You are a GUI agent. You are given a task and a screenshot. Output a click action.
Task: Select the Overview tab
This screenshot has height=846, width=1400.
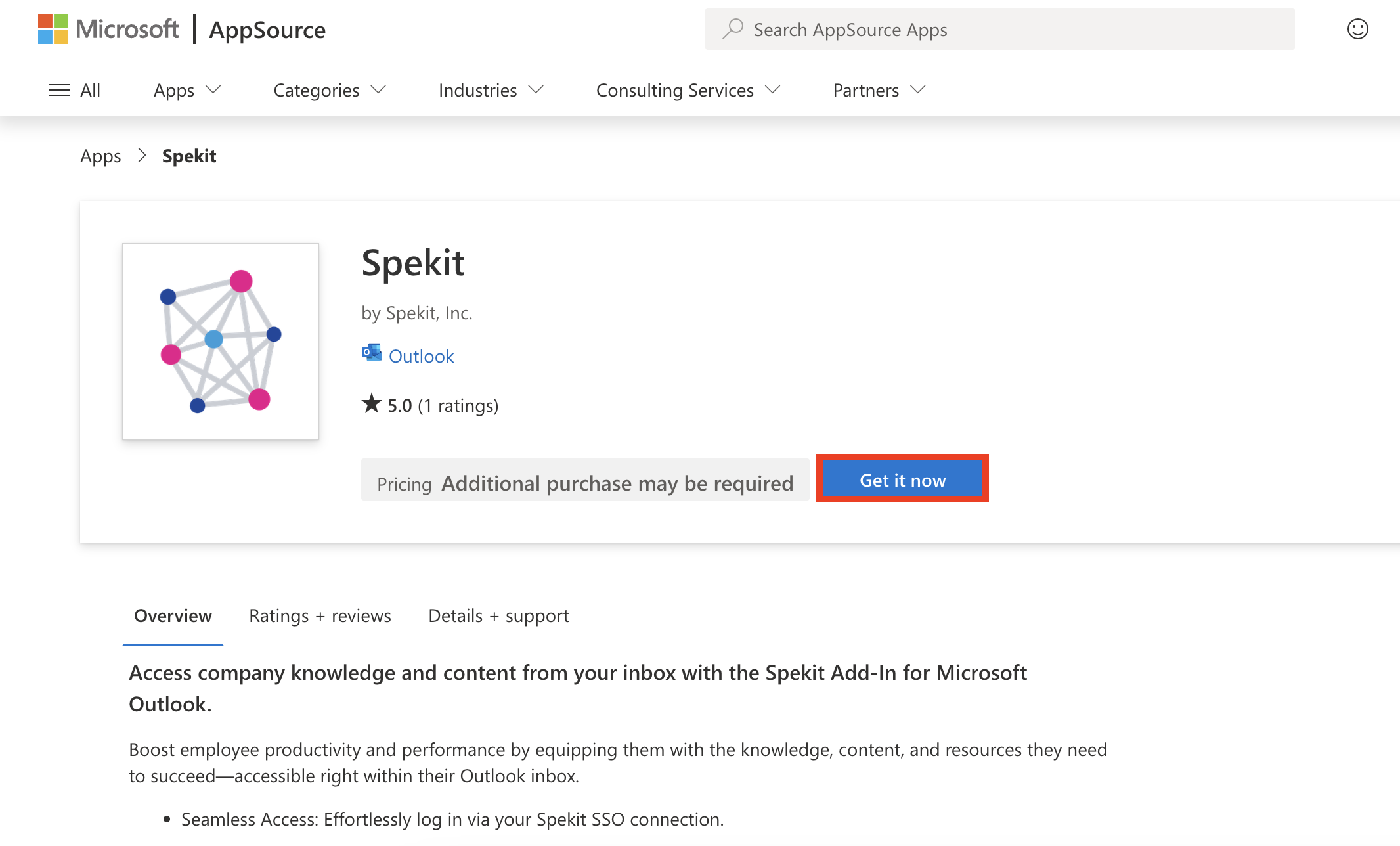click(x=173, y=616)
